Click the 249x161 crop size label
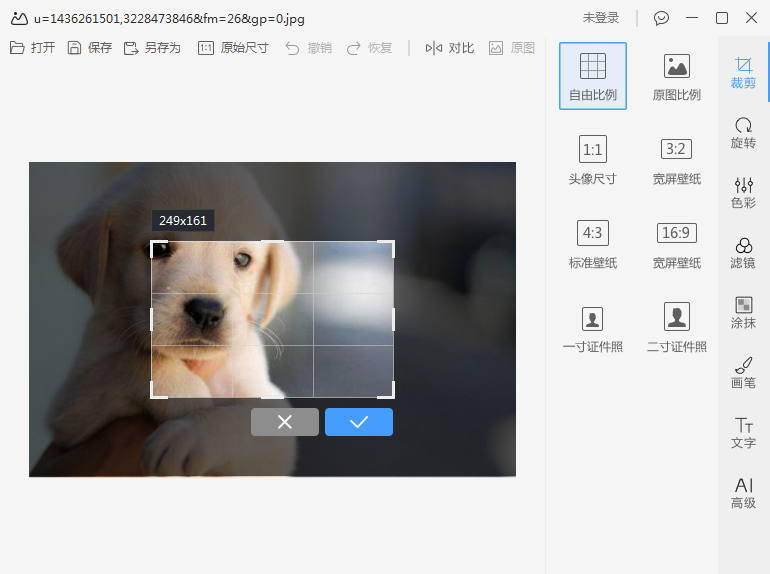Viewport: 770px width, 574px height. (x=183, y=220)
